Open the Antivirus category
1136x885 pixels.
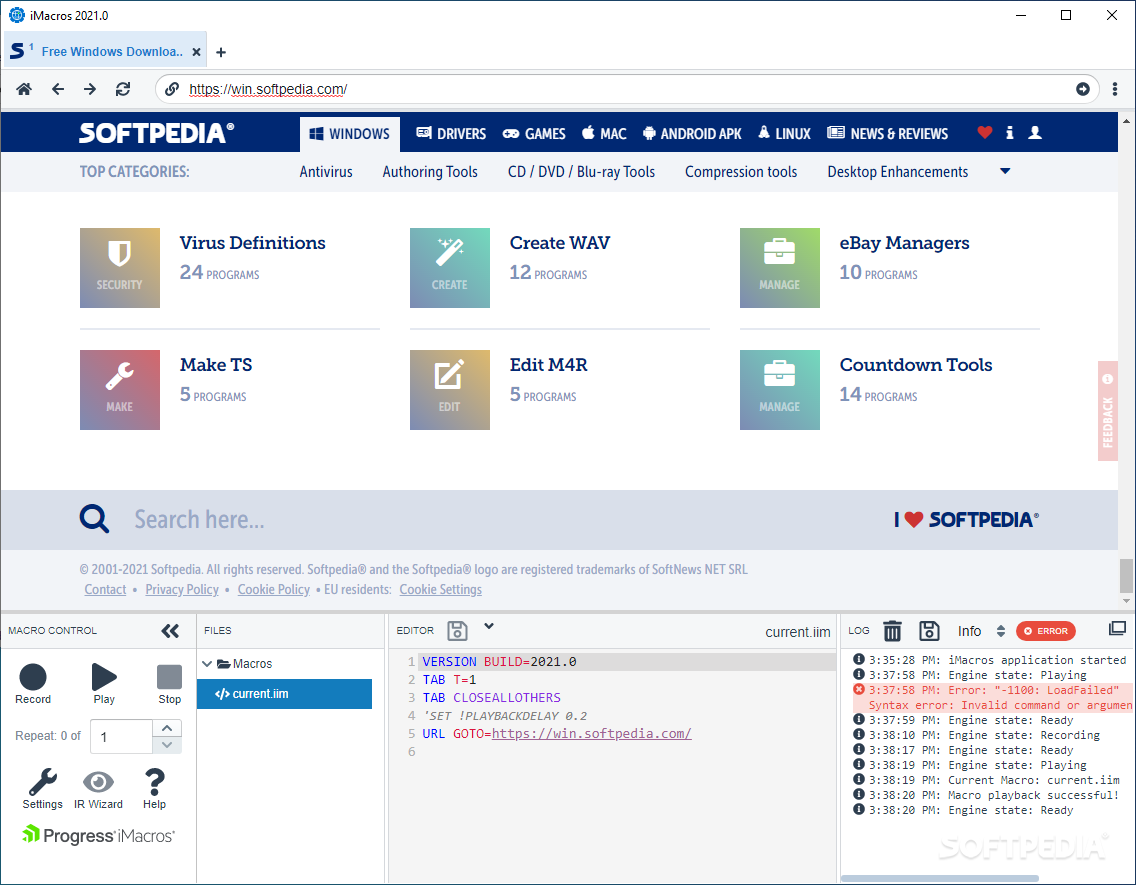pyautogui.click(x=326, y=172)
